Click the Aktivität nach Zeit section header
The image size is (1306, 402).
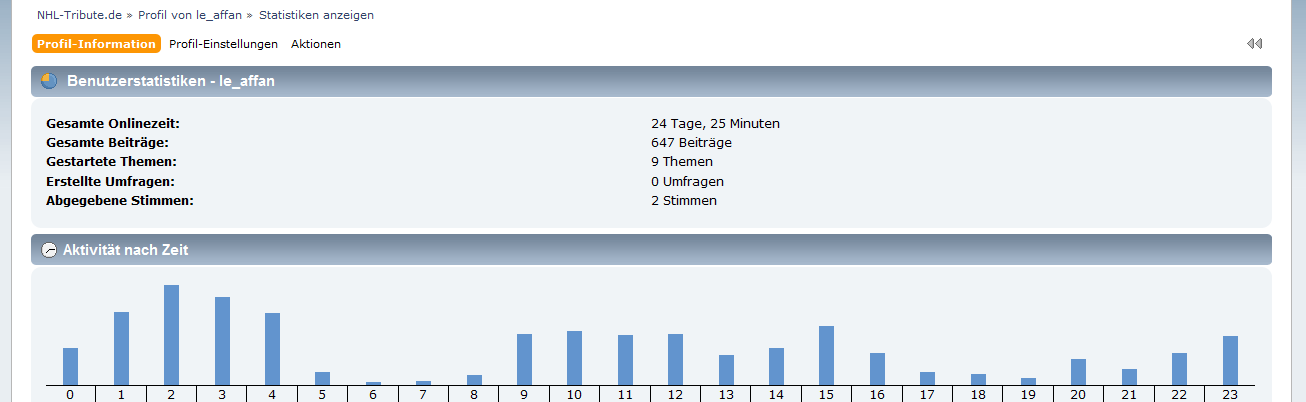(650, 250)
